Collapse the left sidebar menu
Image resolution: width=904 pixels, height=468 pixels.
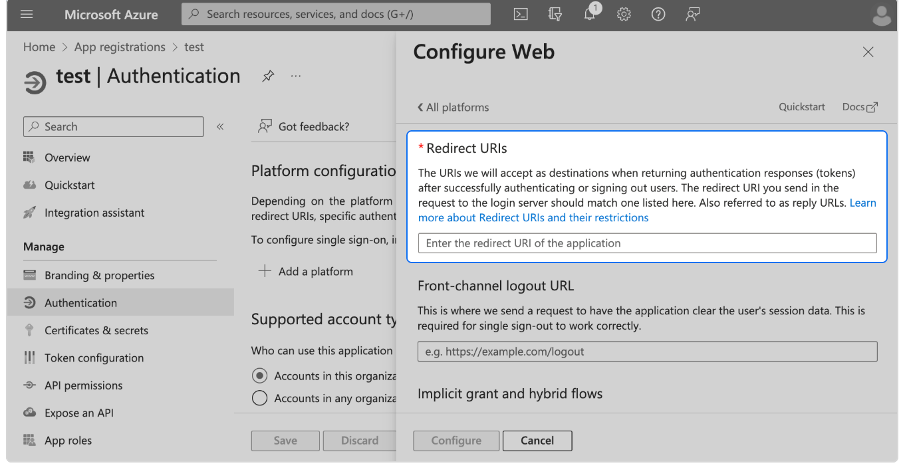[x=220, y=127]
